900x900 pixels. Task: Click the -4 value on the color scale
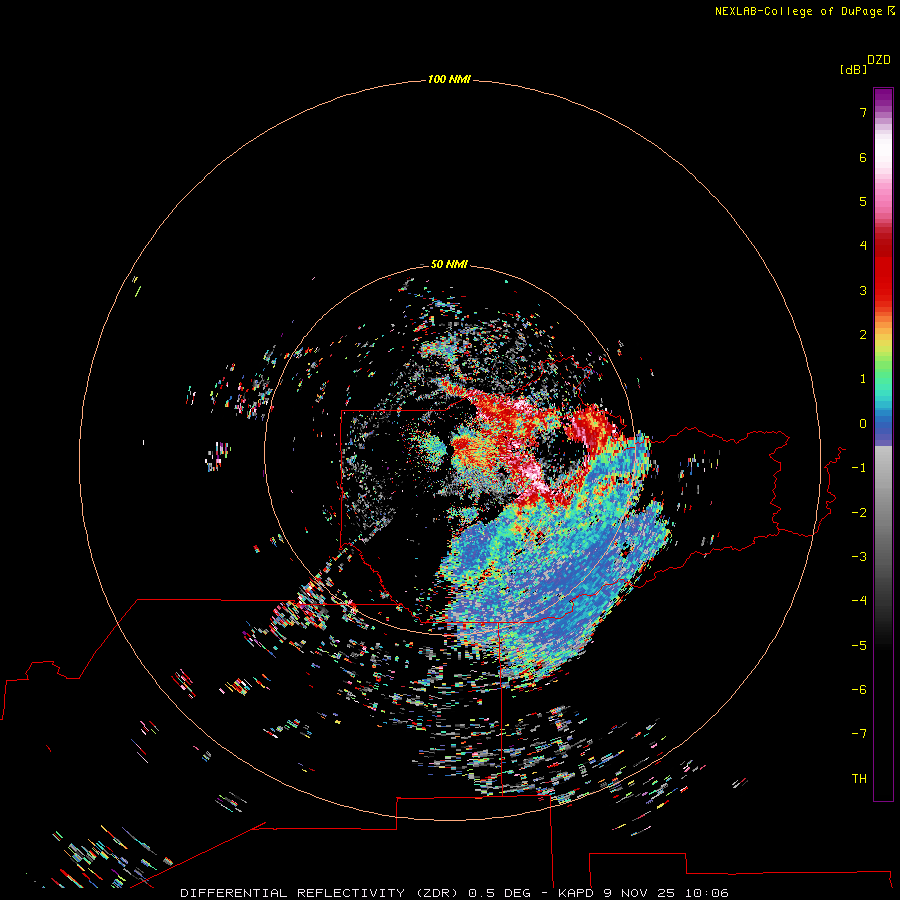tap(859, 600)
